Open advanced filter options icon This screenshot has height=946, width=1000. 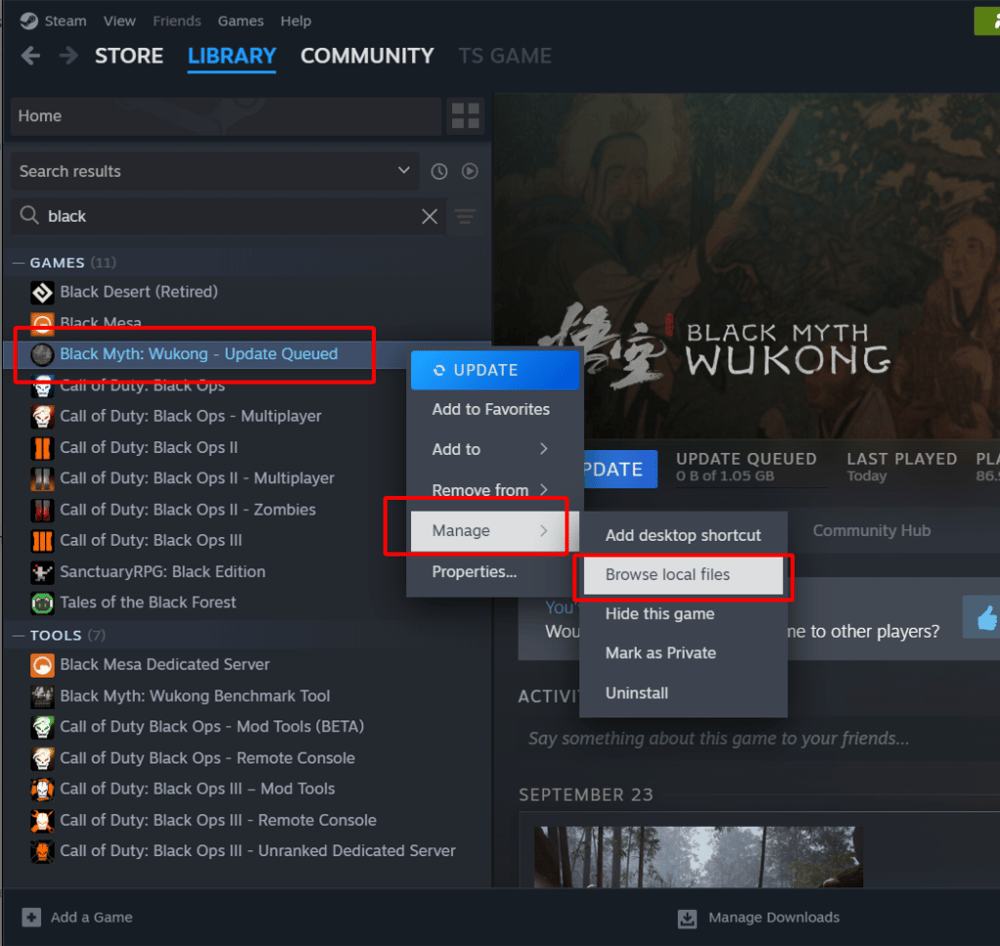point(466,217)
